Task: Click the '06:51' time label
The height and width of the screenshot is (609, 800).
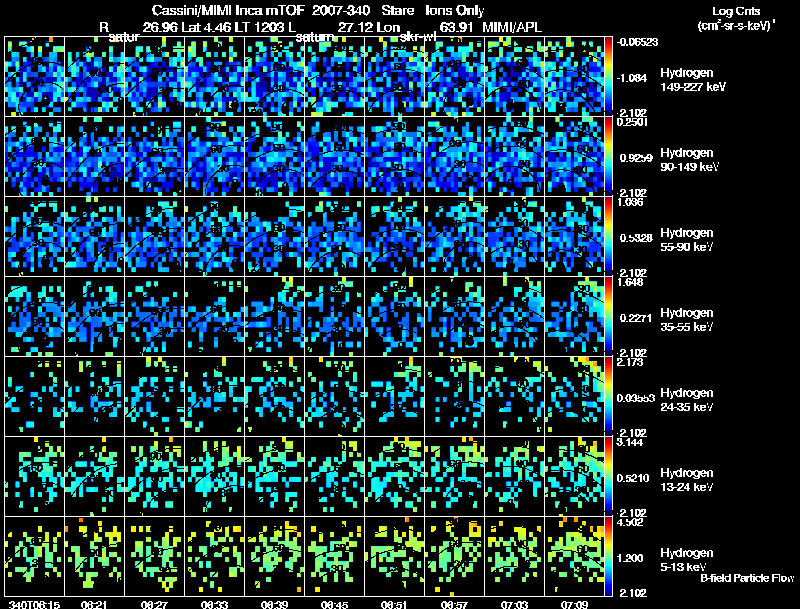Action: point(394,605)
